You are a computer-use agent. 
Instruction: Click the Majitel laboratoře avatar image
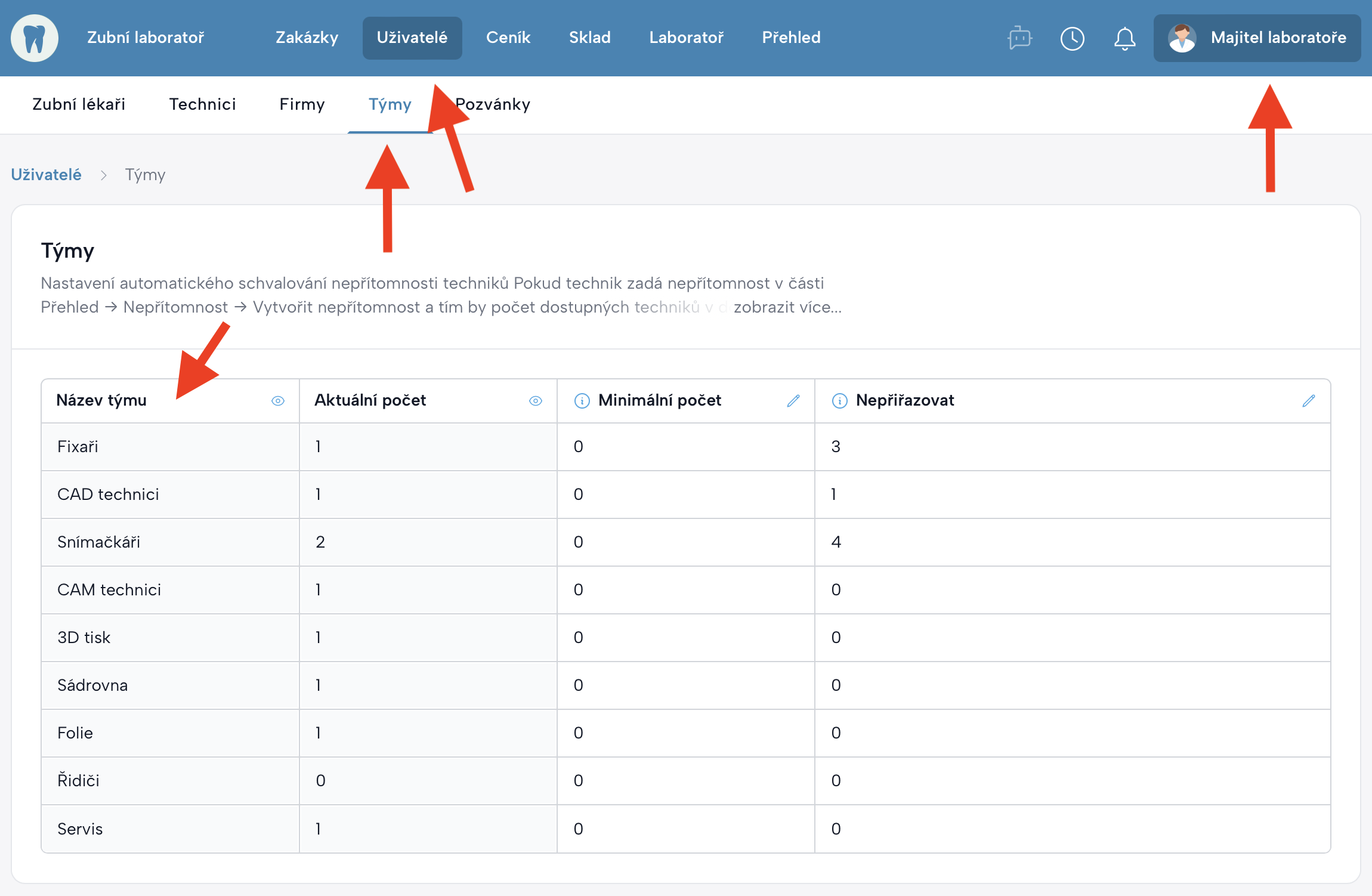(1182, 38)
